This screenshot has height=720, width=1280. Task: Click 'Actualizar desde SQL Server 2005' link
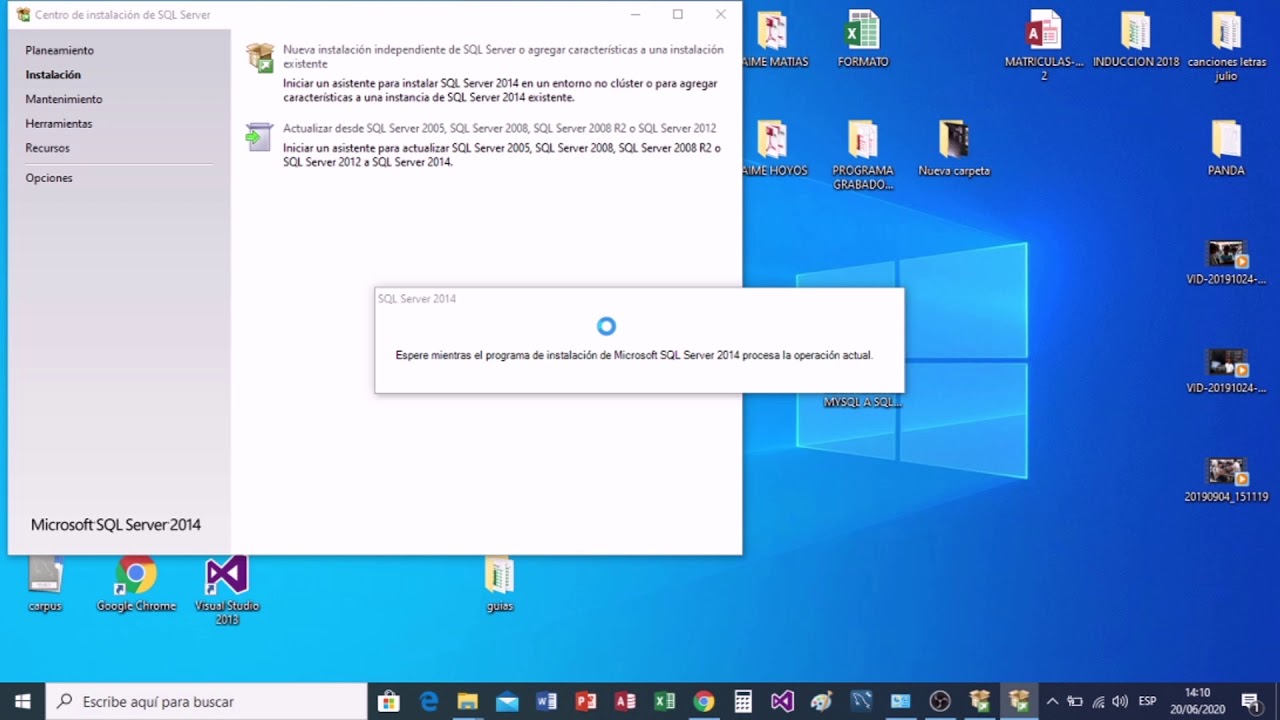[499, 128]
